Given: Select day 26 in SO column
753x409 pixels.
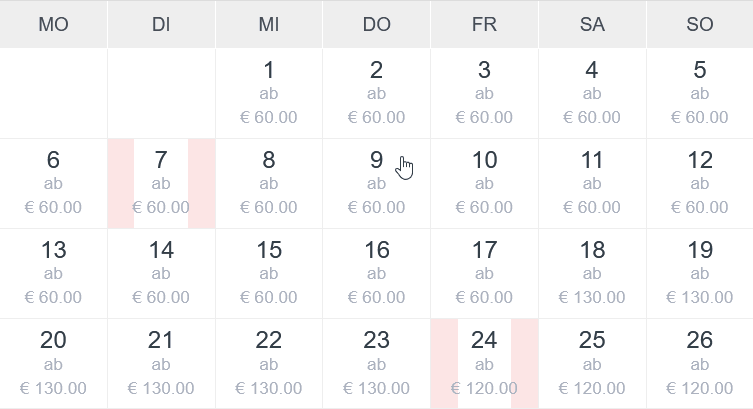Looking at the screenshot, I should (699, 363).
